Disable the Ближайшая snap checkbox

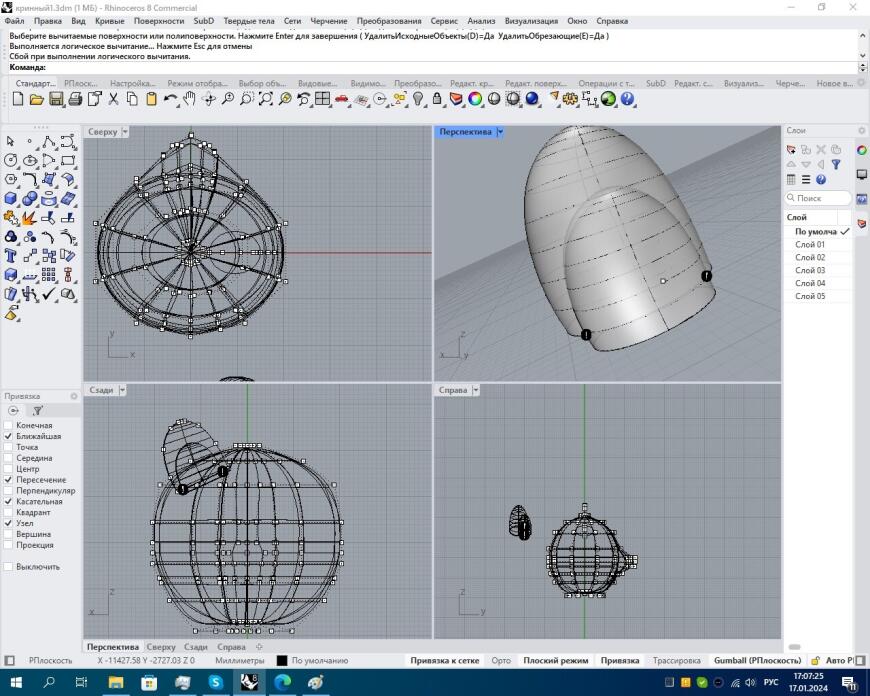pyautogui.click(x=8, y=436)
